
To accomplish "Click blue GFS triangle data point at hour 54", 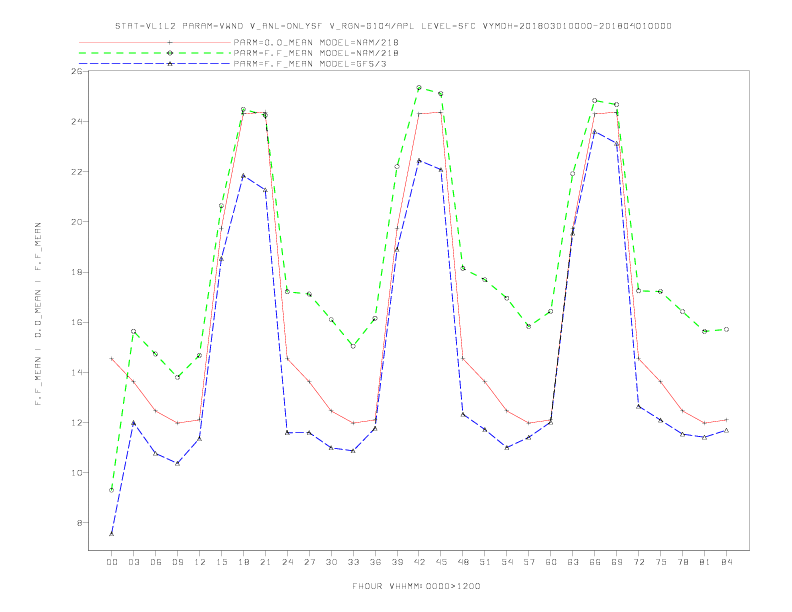I will click(x=507, y=447).
